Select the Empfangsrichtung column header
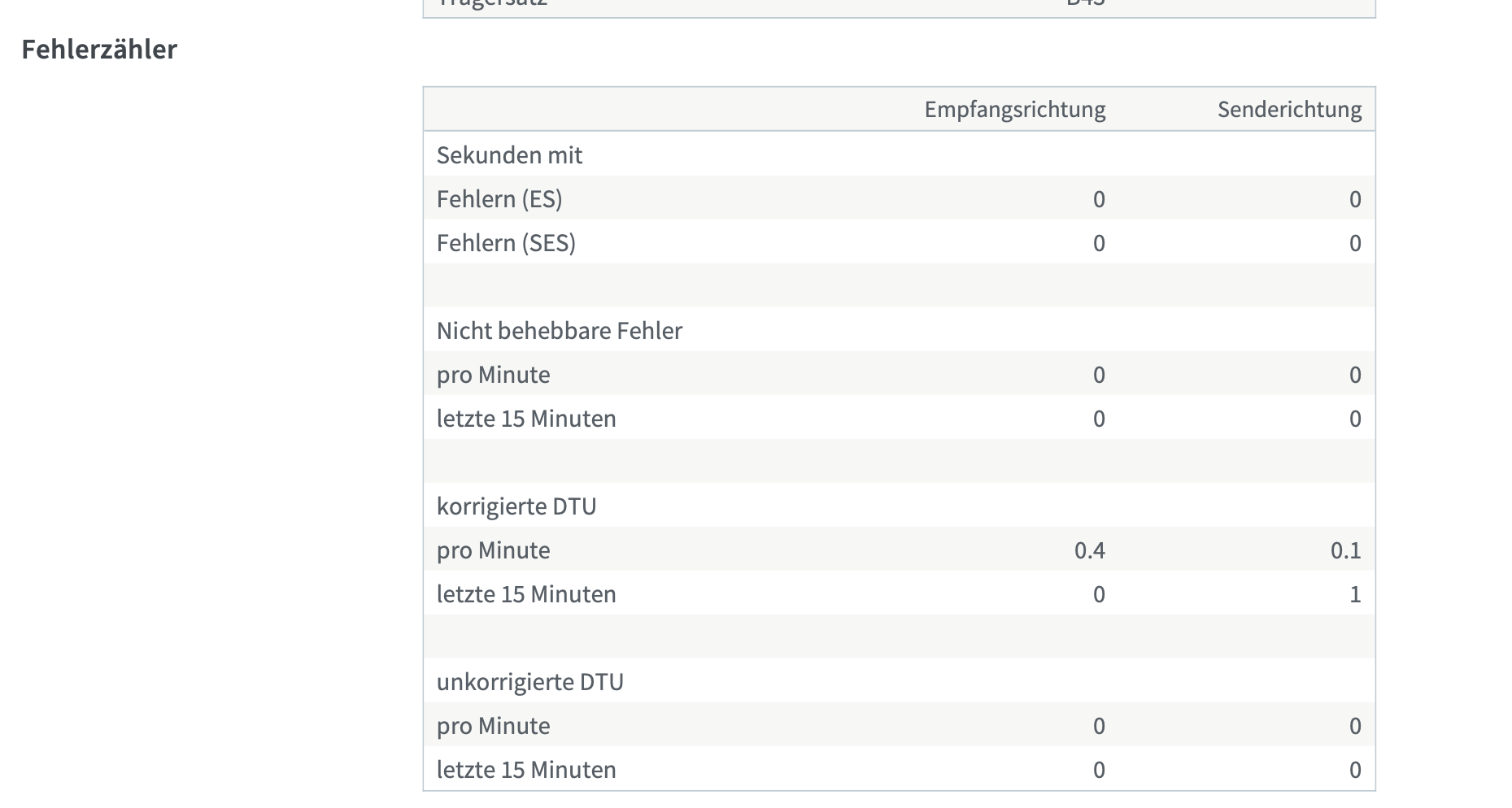The width and height of the screenshot is (1512, 808). 1014,110
